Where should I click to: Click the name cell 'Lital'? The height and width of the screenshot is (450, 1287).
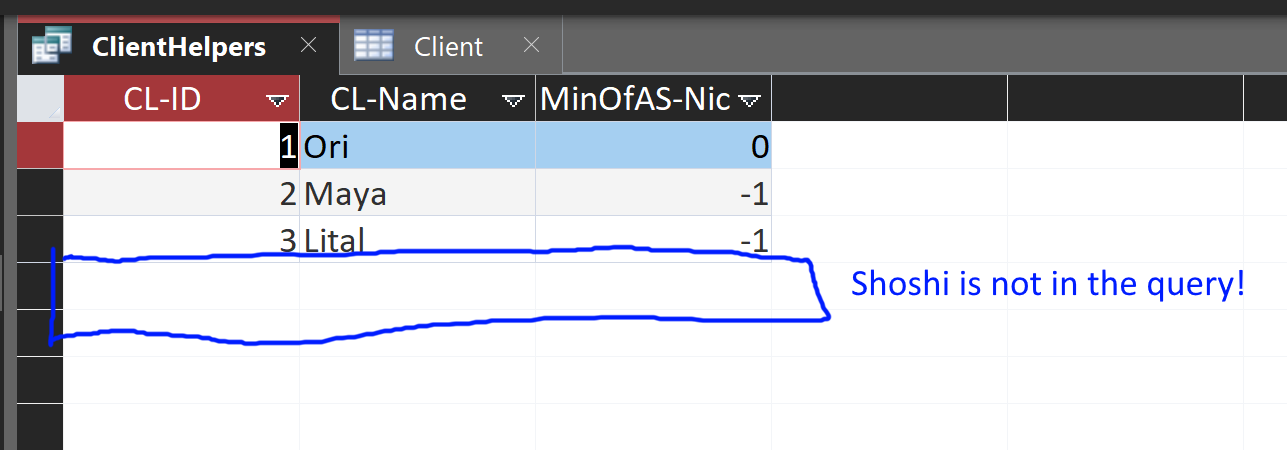[417, 240]
